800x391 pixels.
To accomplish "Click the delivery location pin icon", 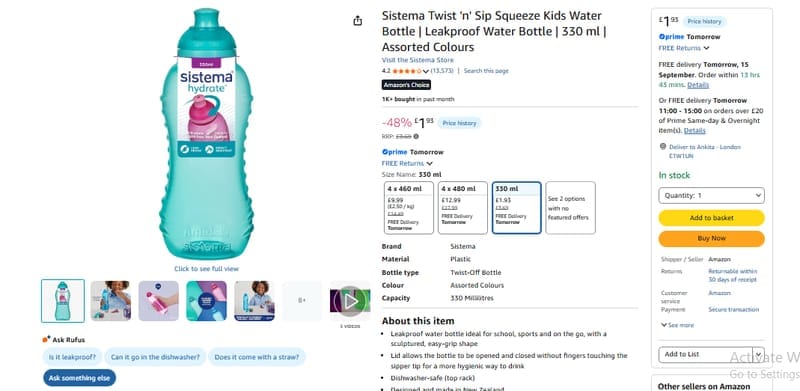I will pos(663,146).
